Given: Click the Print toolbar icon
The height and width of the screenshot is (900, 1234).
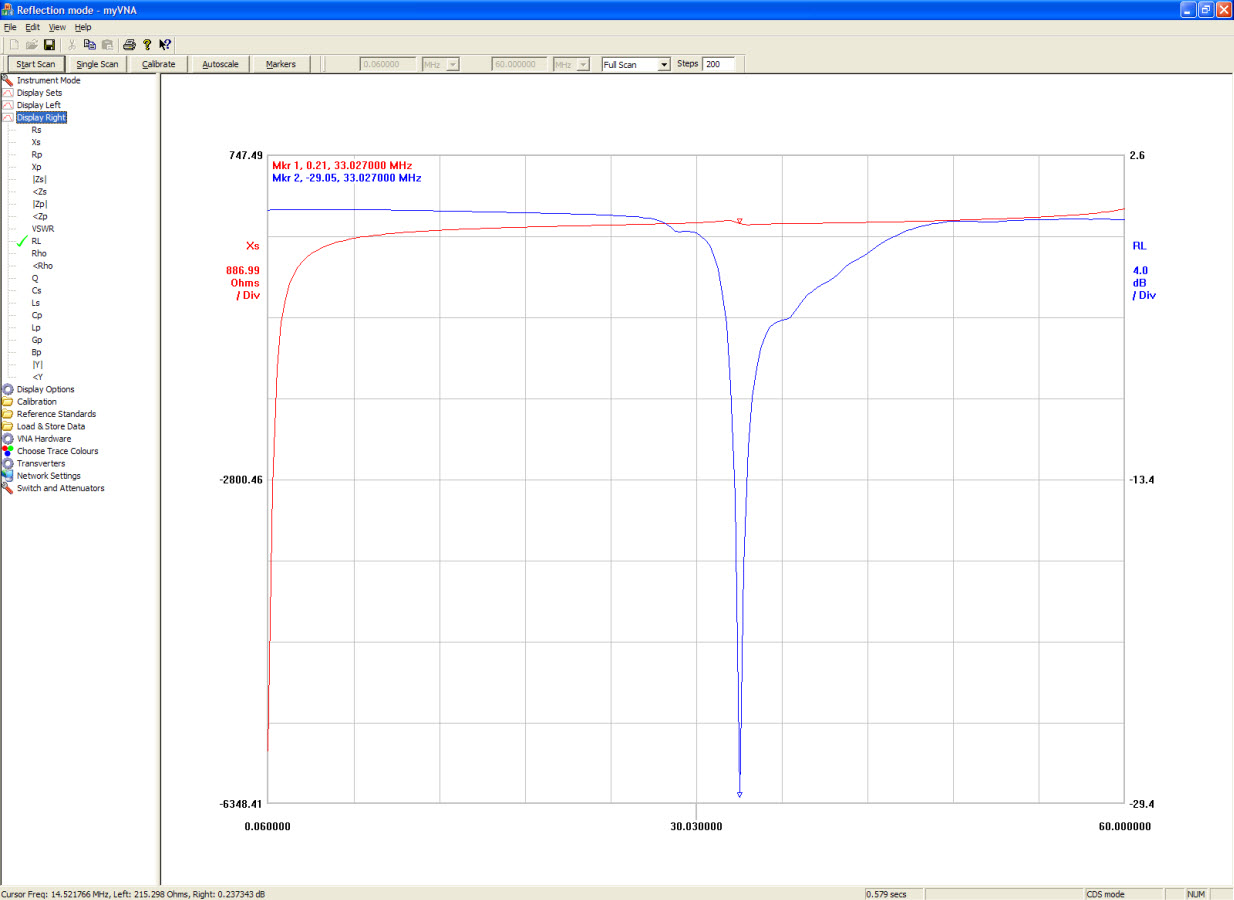Looking at the screenshot, I should tap(129, 45).
